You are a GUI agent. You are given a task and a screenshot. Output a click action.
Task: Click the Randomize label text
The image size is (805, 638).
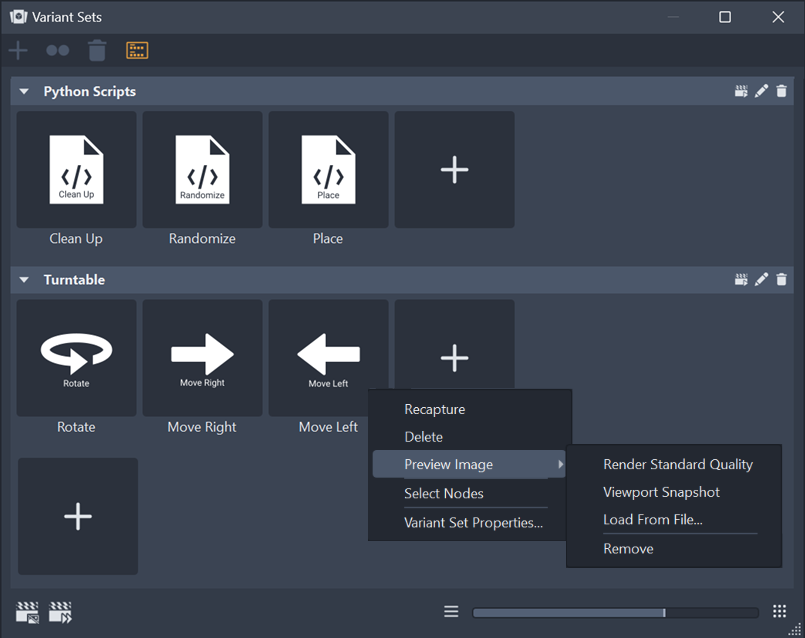[x=202, y=239]
